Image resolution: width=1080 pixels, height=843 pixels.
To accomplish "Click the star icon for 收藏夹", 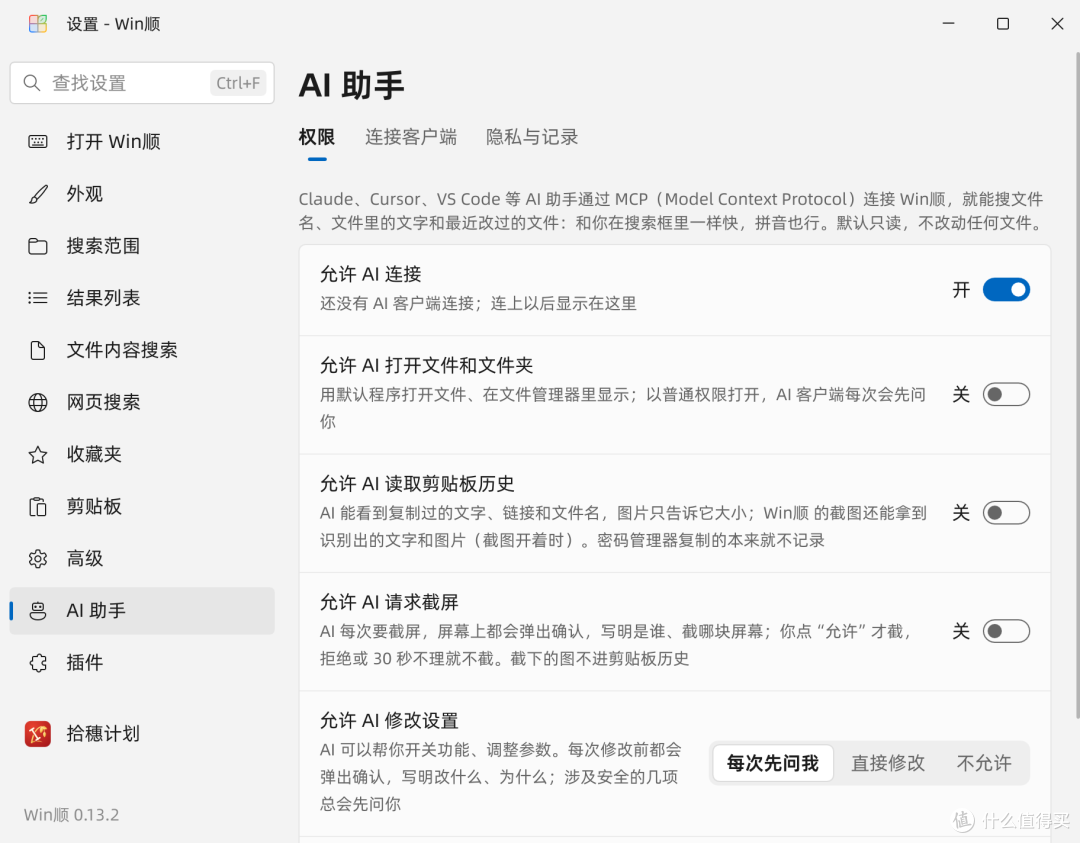I will pyautogui.click(x=38, y=455).
